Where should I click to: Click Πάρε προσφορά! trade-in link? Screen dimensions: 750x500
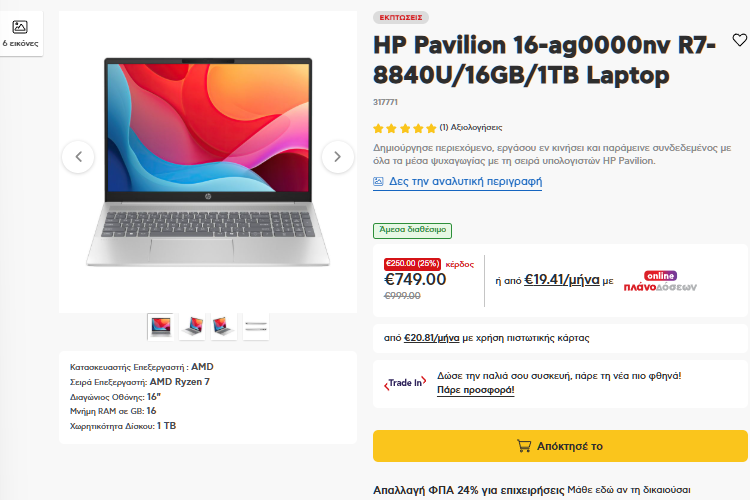(475, 390)
